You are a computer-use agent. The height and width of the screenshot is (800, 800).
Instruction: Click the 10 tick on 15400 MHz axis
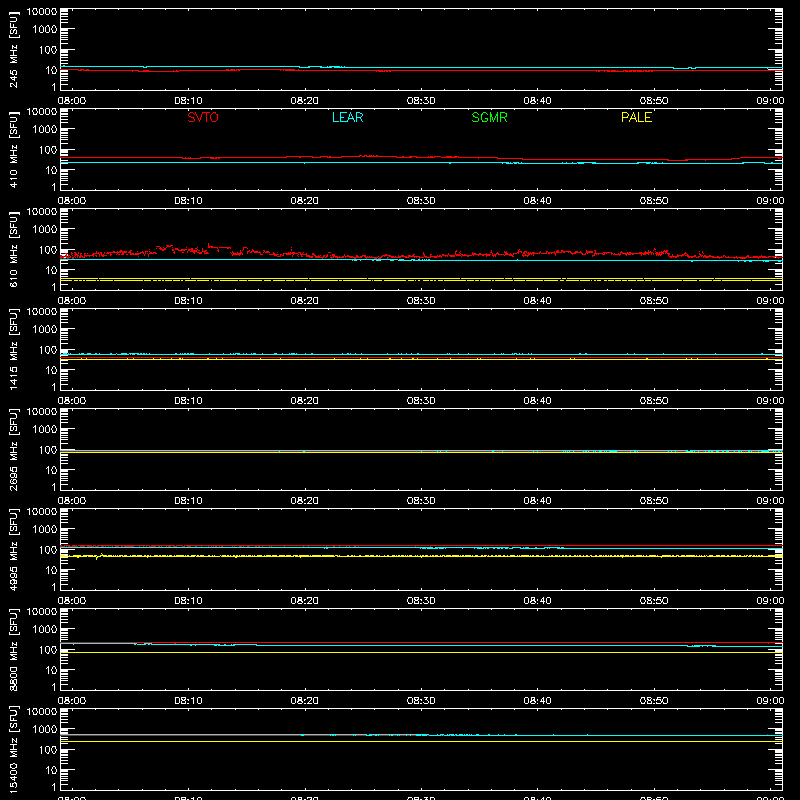tap(52, 770)
